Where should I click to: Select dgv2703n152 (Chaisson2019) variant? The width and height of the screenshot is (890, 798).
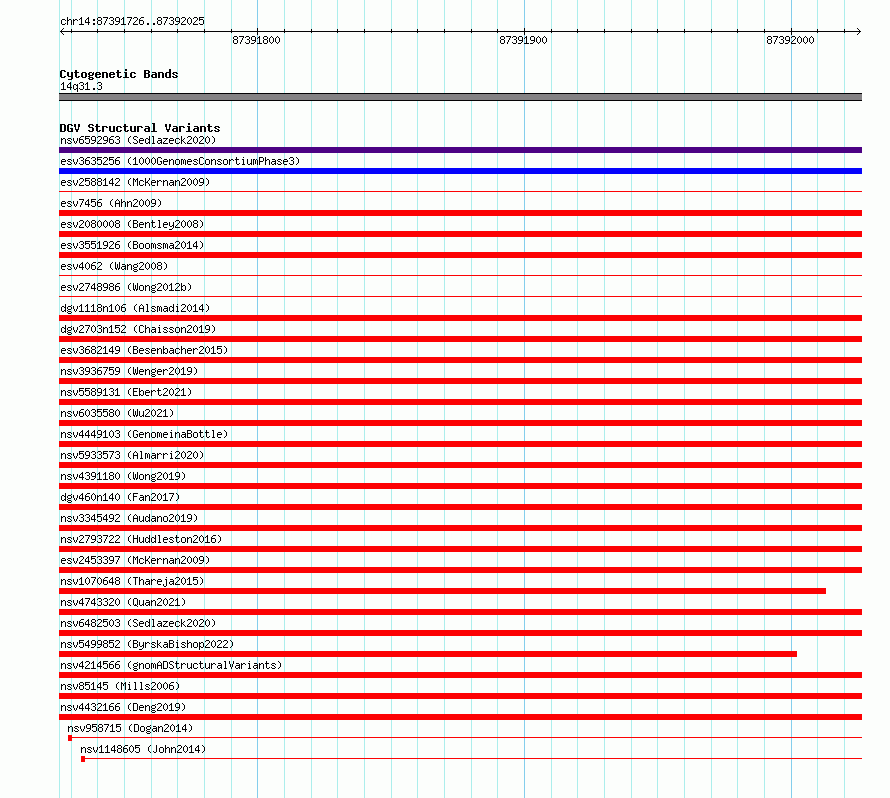[x=138, y=329]
